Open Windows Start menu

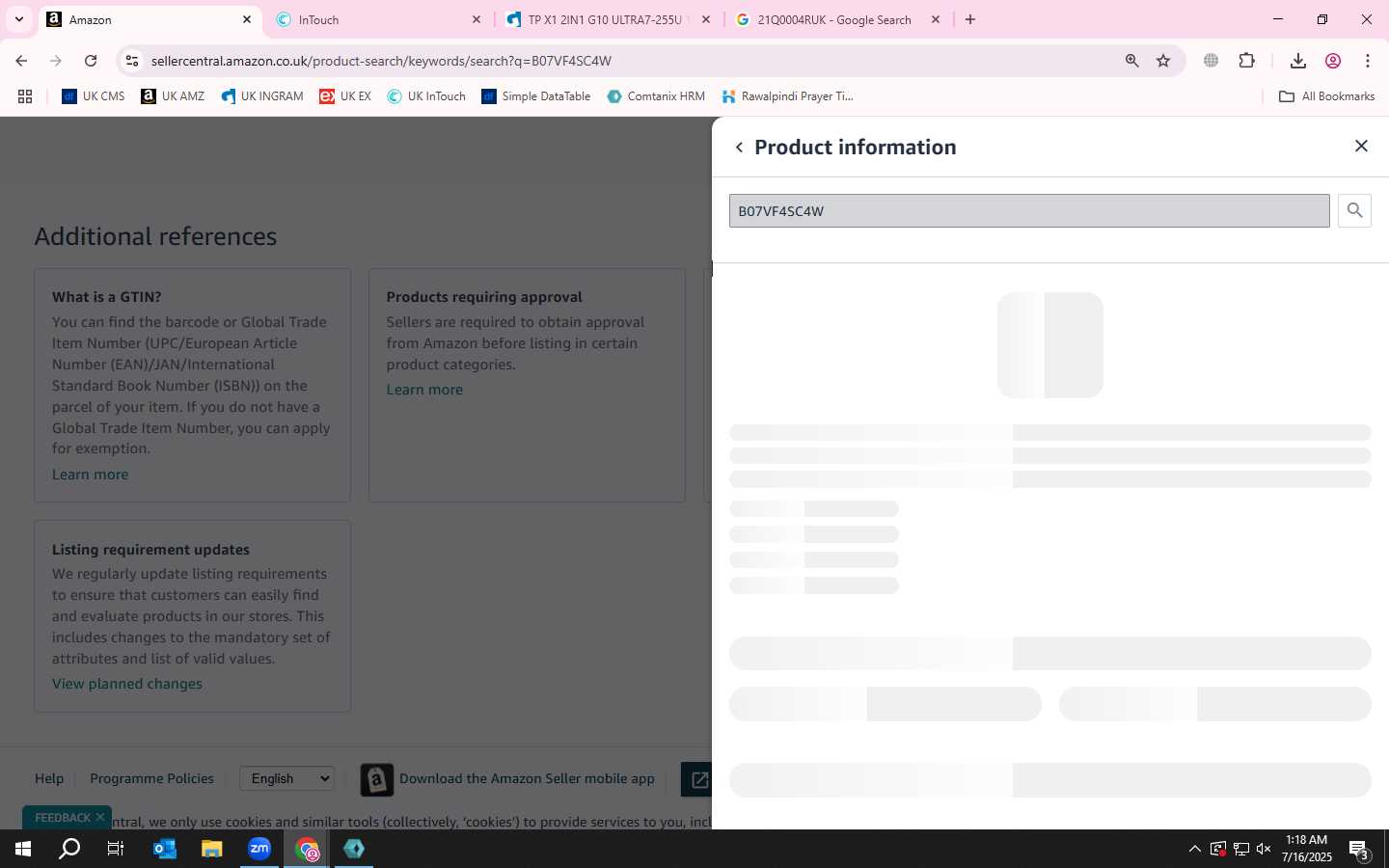[x=23, y=849]
